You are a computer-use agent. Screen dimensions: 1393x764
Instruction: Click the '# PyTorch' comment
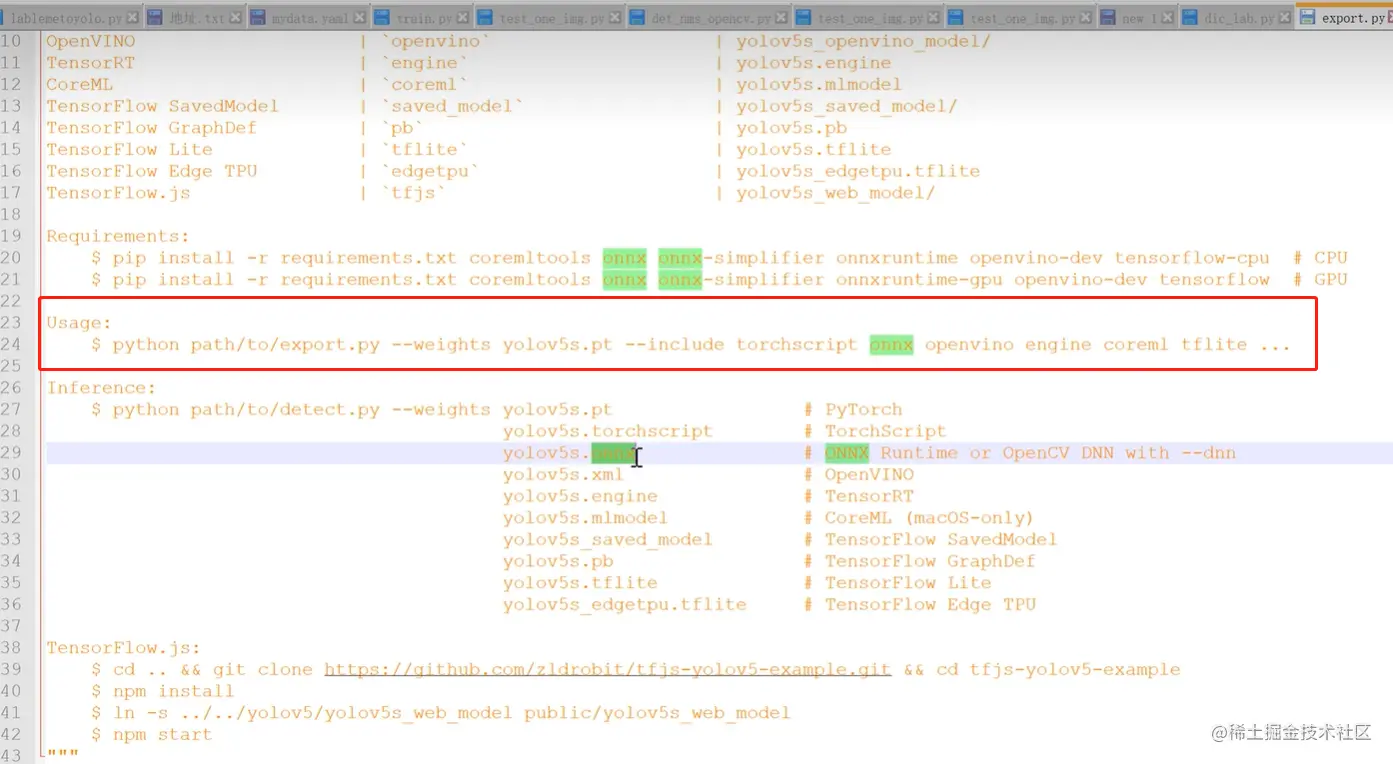pyautogui.click(x=853, y=410)
